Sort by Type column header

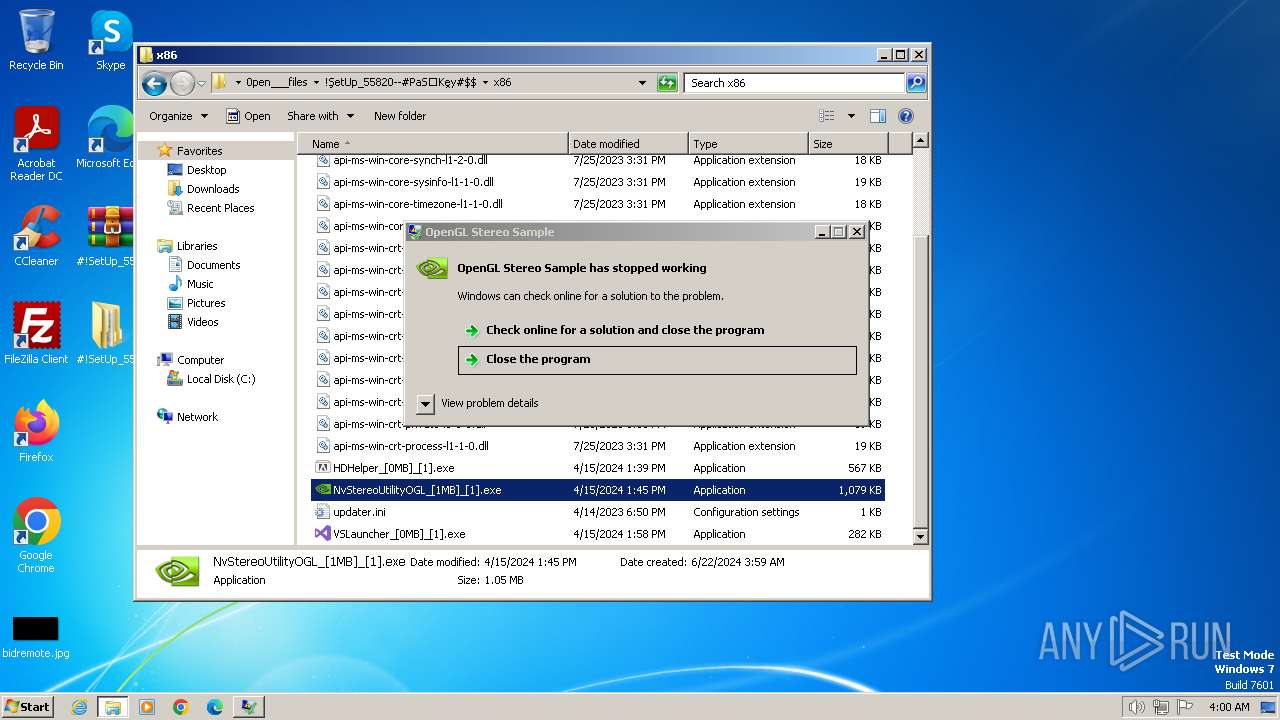pyautogui.click(x=748, y=144)
